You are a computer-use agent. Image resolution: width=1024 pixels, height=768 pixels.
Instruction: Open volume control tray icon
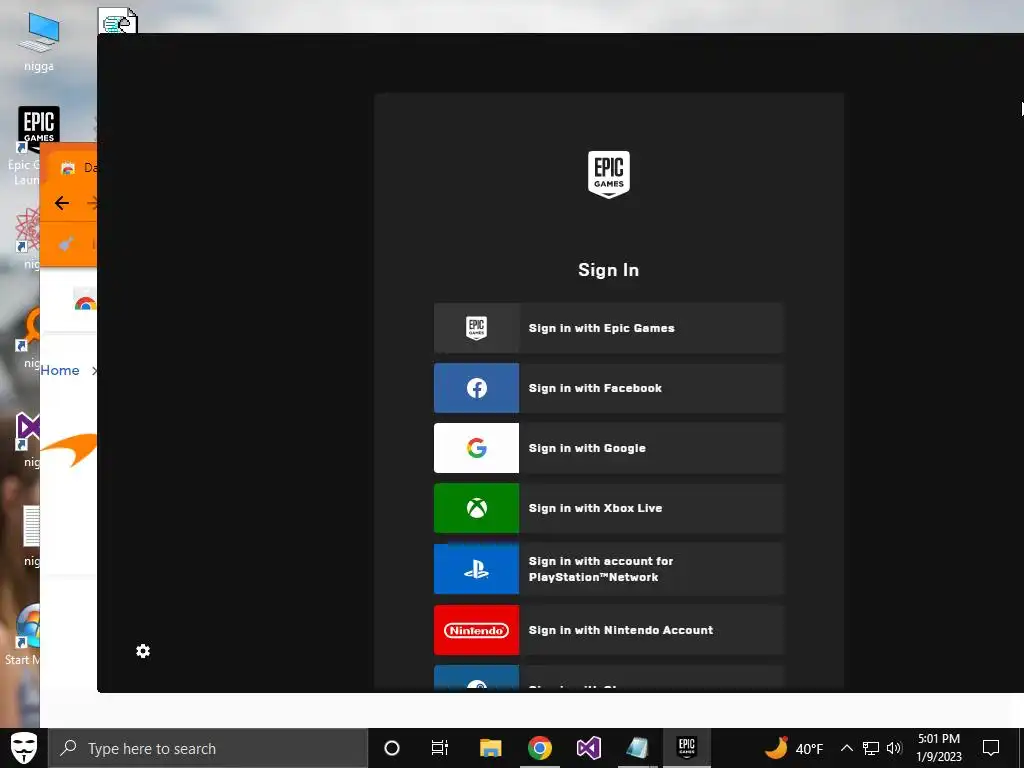(895, 748)
